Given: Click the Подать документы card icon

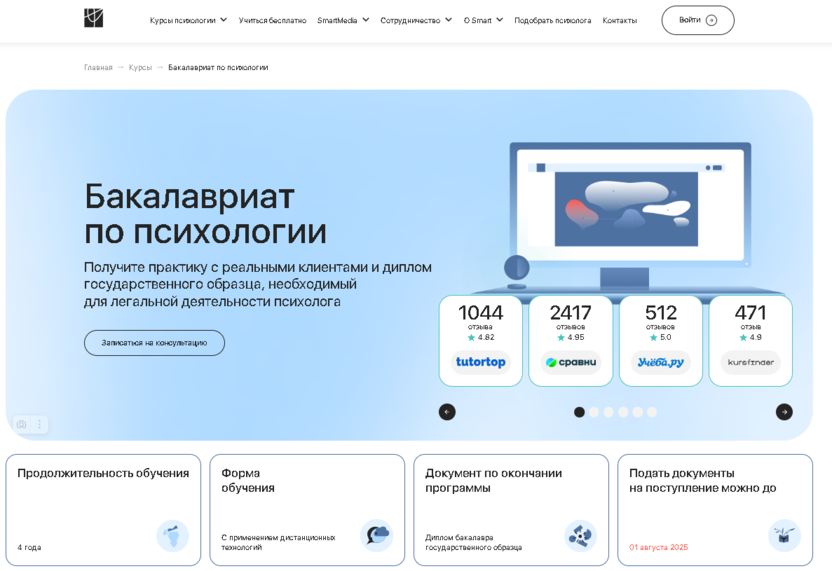Looking at the screenshot, I should [784, 535].
